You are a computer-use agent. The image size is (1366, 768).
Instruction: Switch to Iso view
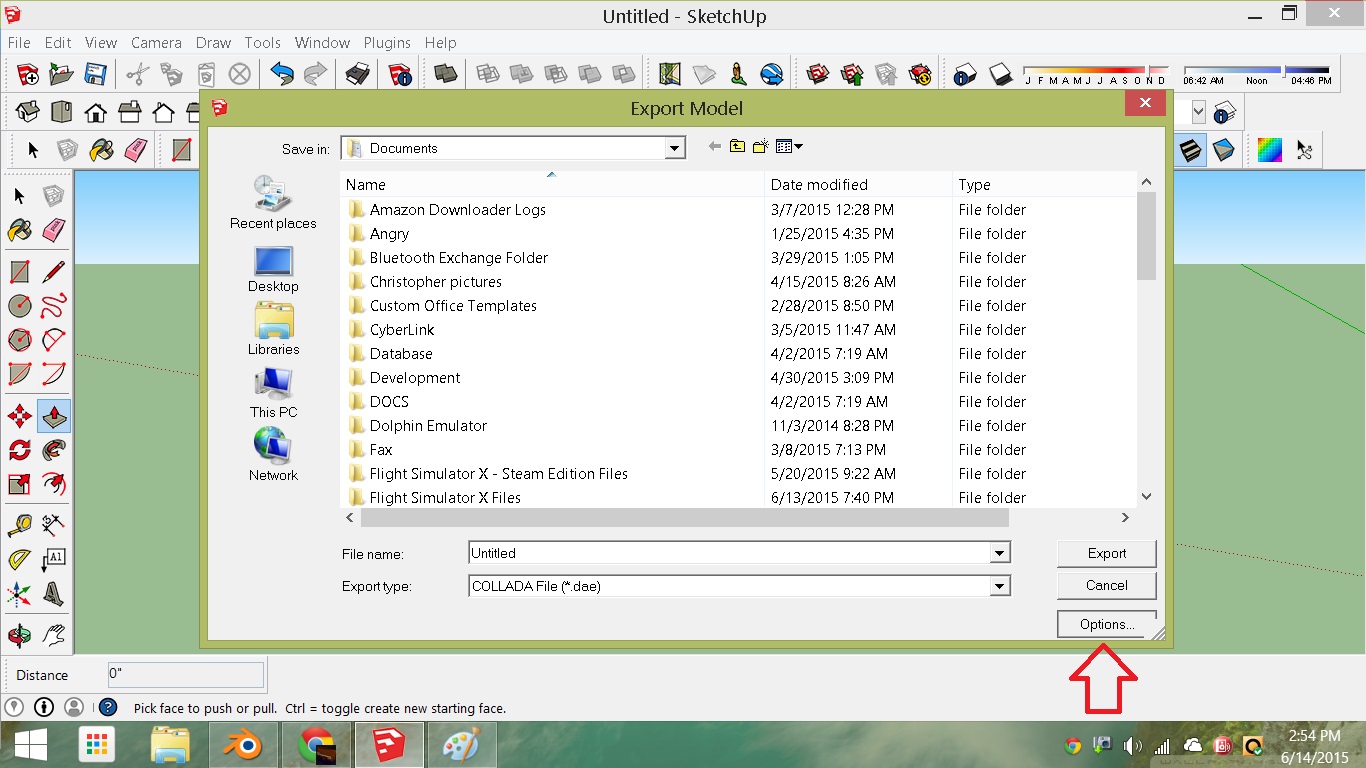(x=28, y=111)
